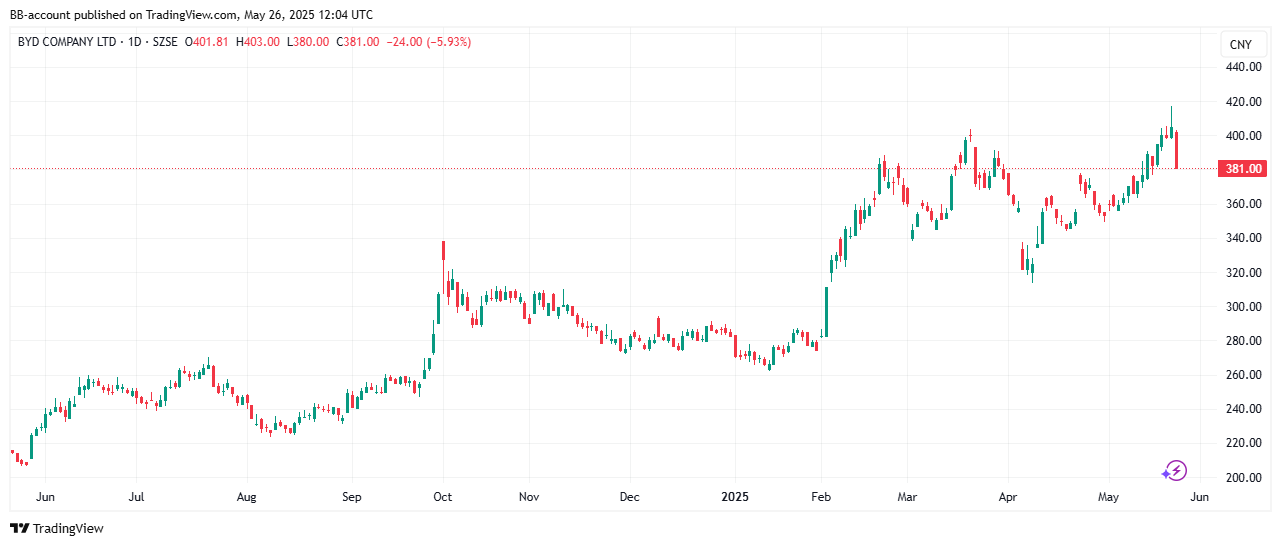Click the BB-account published header text
This screenshot has width=1281, height=546.
[192, 15]
